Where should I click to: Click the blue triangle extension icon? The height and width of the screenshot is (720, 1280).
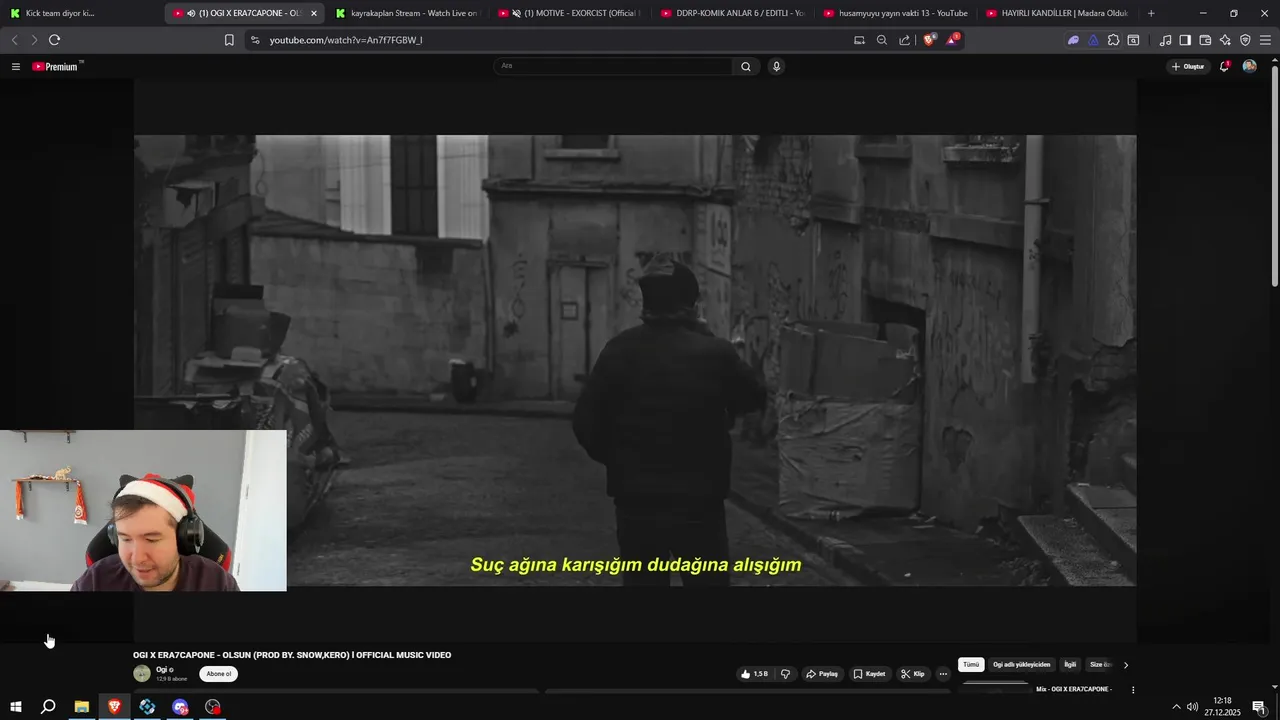coord(1093,40)
